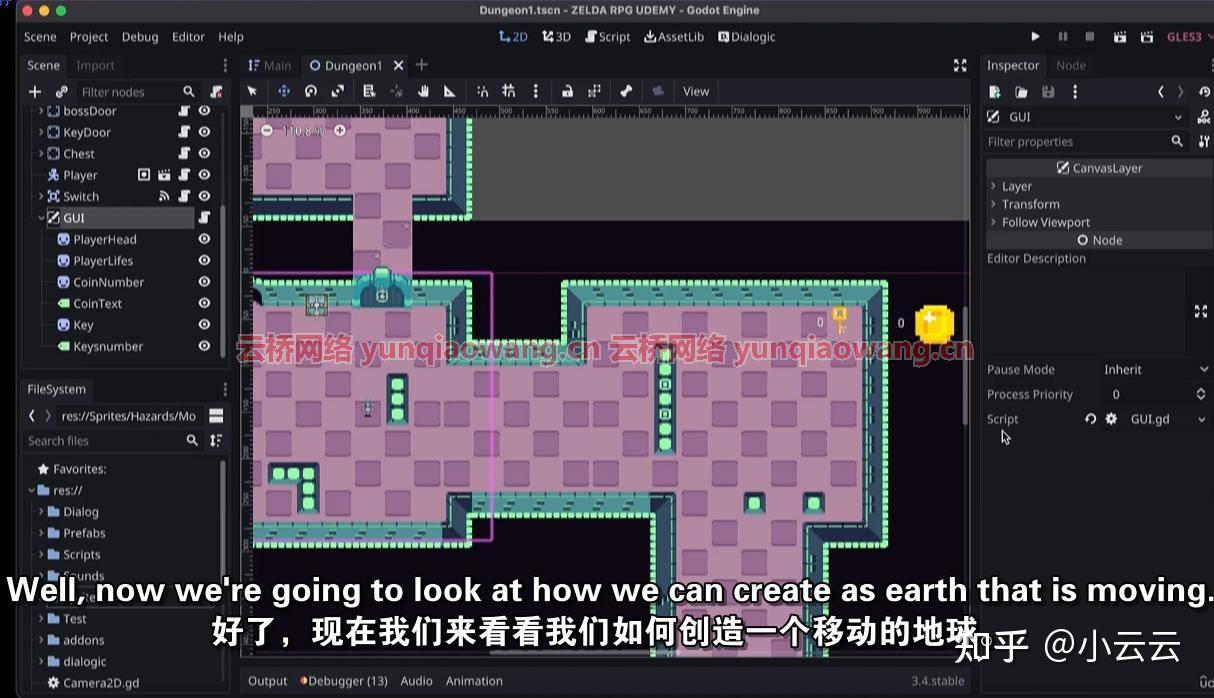This screenshot has height=698, width=1214.
Task: Click the Filter properties search field
Action: [x=1075, y=142]
